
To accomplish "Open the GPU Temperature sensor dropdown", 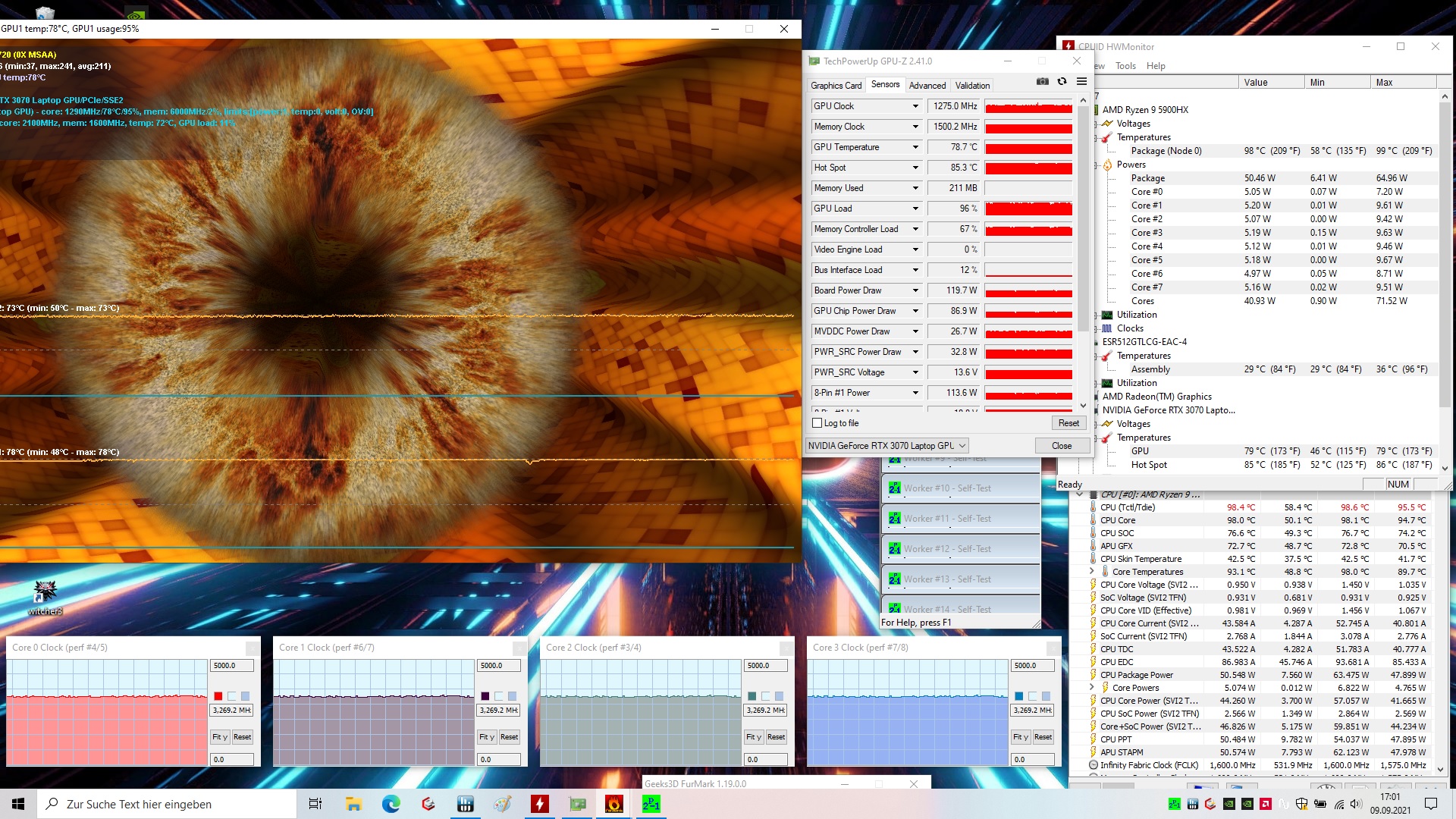I will [915, 147].
